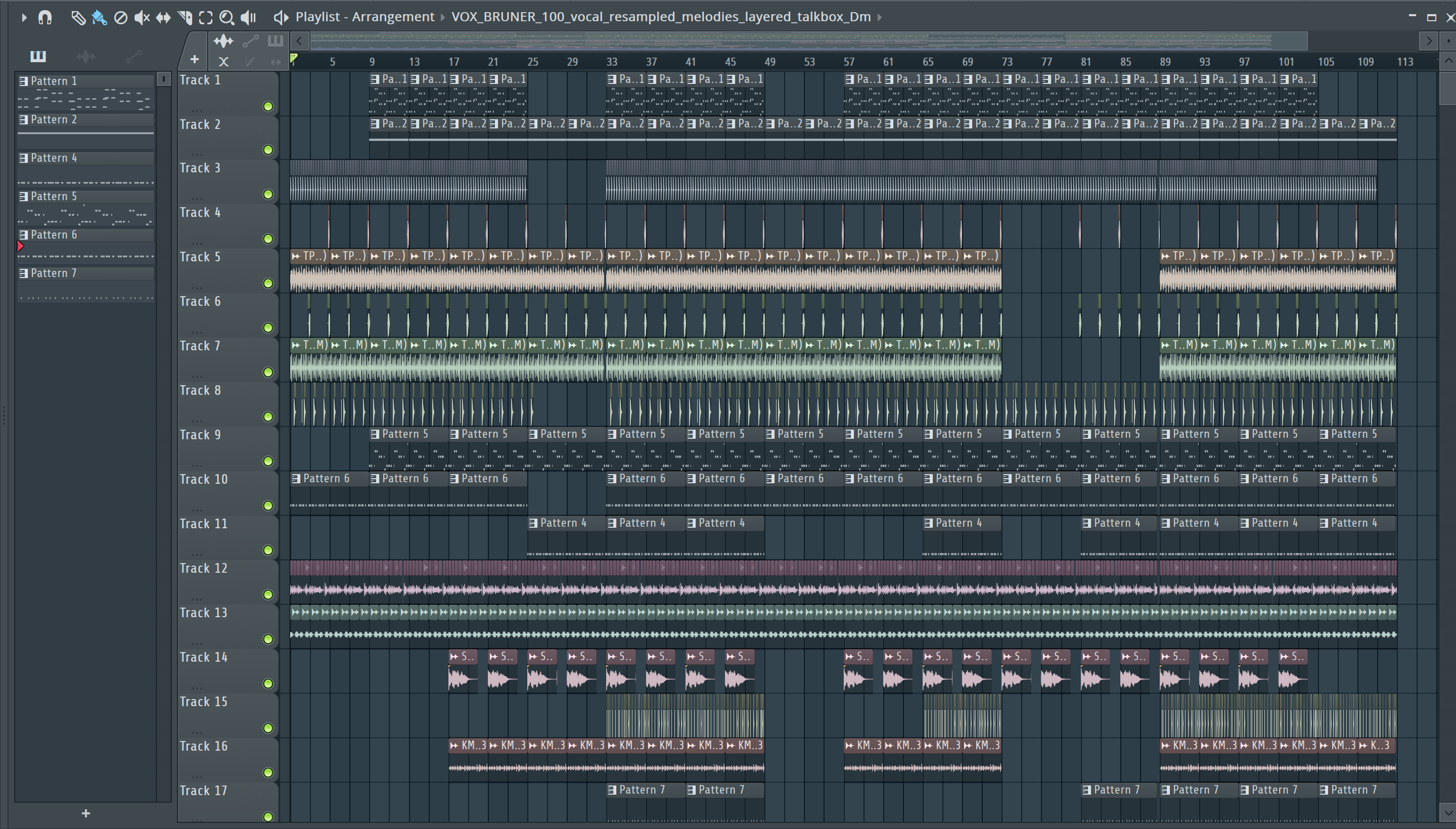This screenshot has width=1456, height=829.
Task: Open menu icon of first Pattern 7 clip
Action: (612, 790)
